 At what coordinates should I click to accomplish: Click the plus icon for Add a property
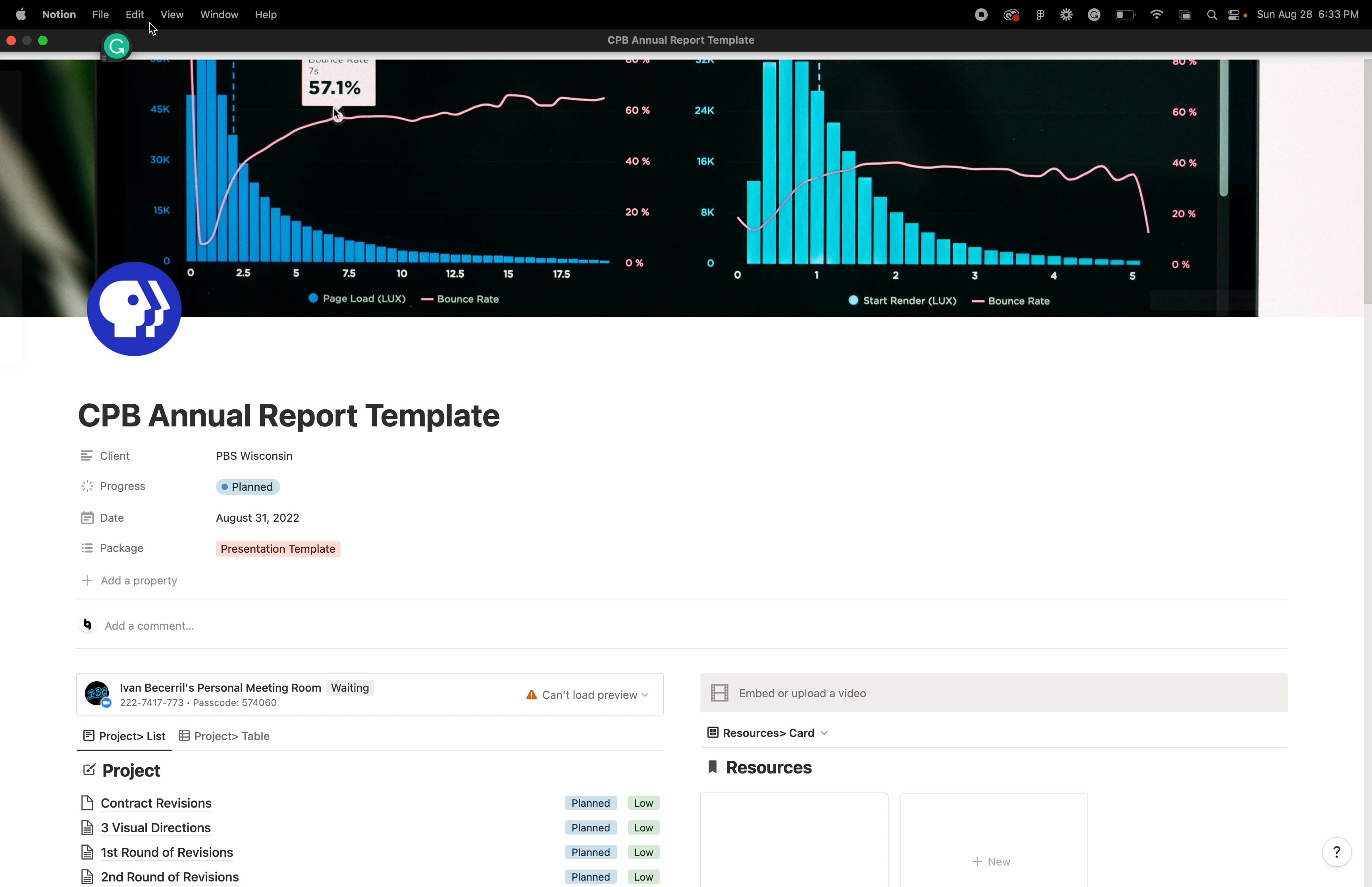point(87,580)
